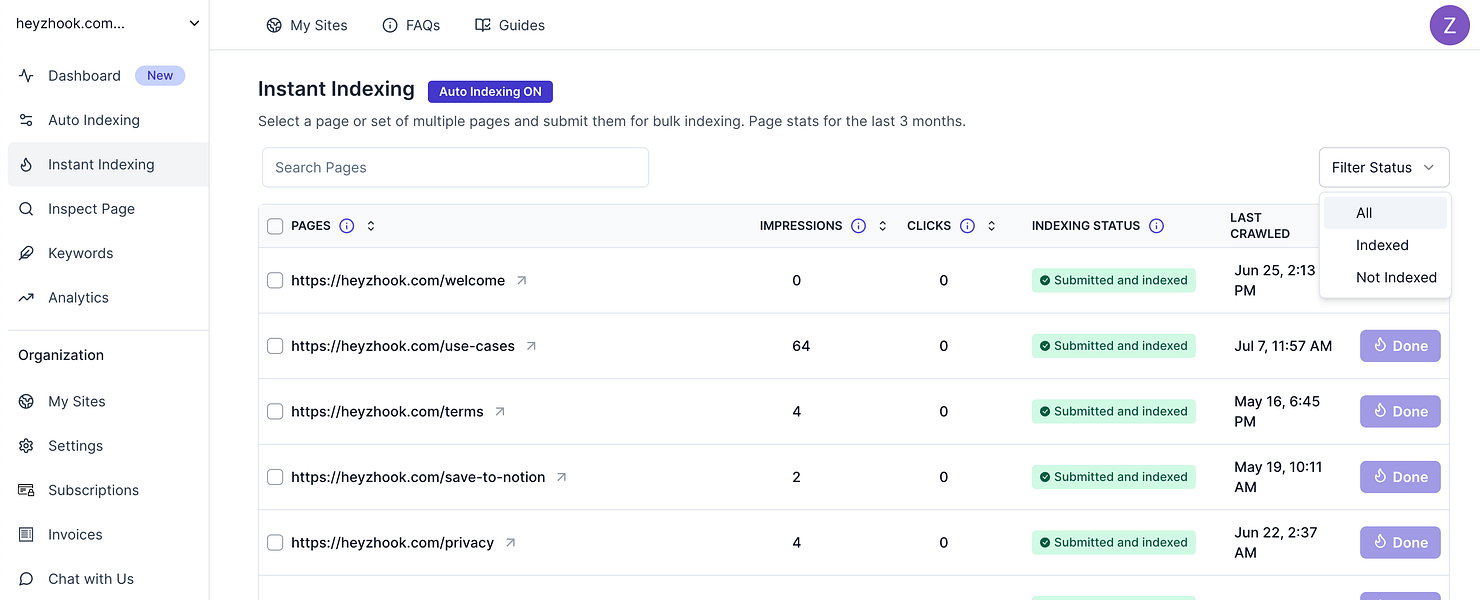1480x600 pixels.
Task: Collapse the Filter Status dropdown
Action: 1383,168
